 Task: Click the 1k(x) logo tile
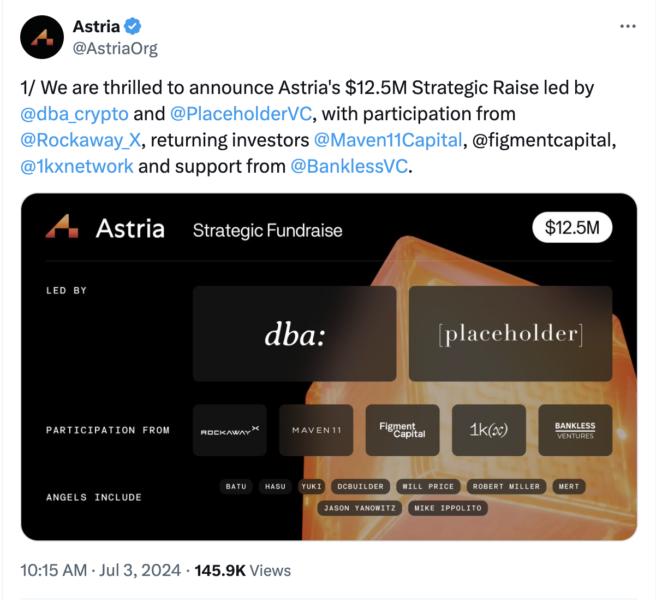[489, 430]
